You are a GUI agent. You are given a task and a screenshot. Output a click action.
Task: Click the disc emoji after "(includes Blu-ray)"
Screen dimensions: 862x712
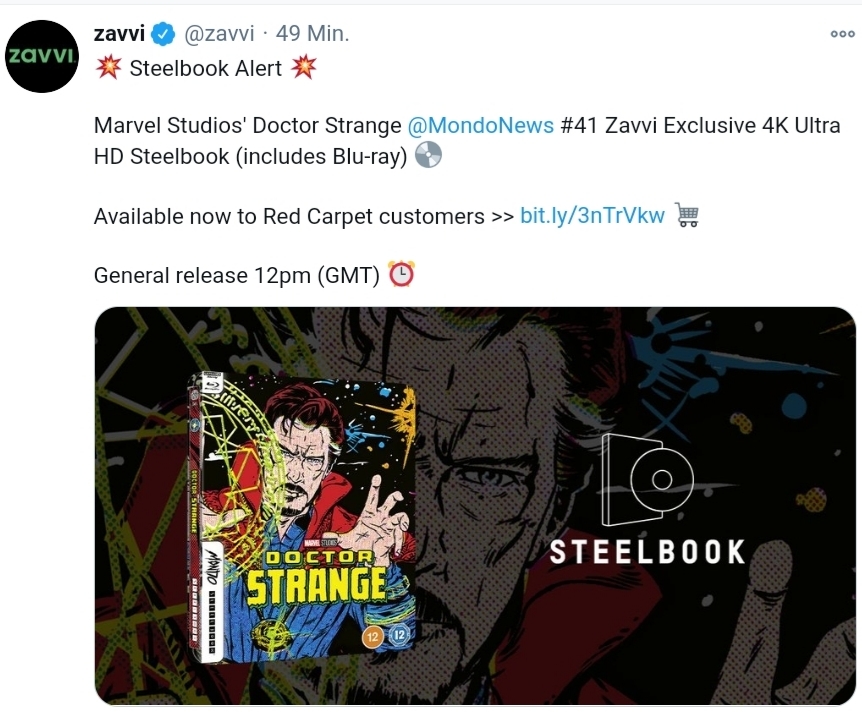point(428,156)
